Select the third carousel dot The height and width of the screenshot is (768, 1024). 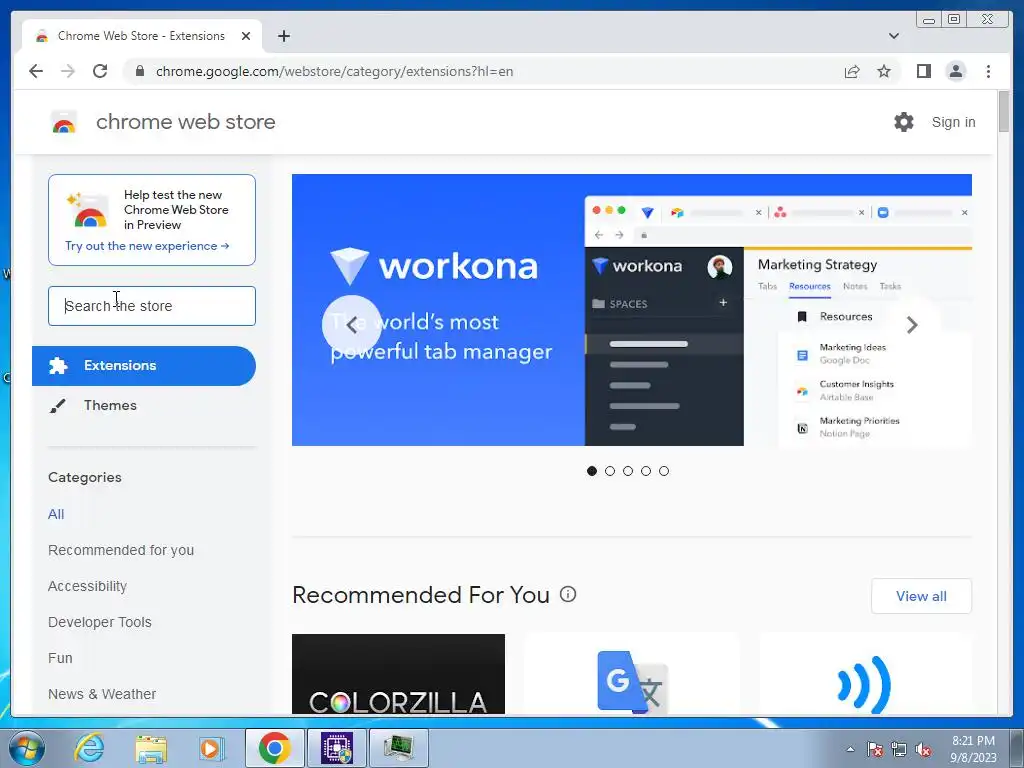[x=628, y=471]
